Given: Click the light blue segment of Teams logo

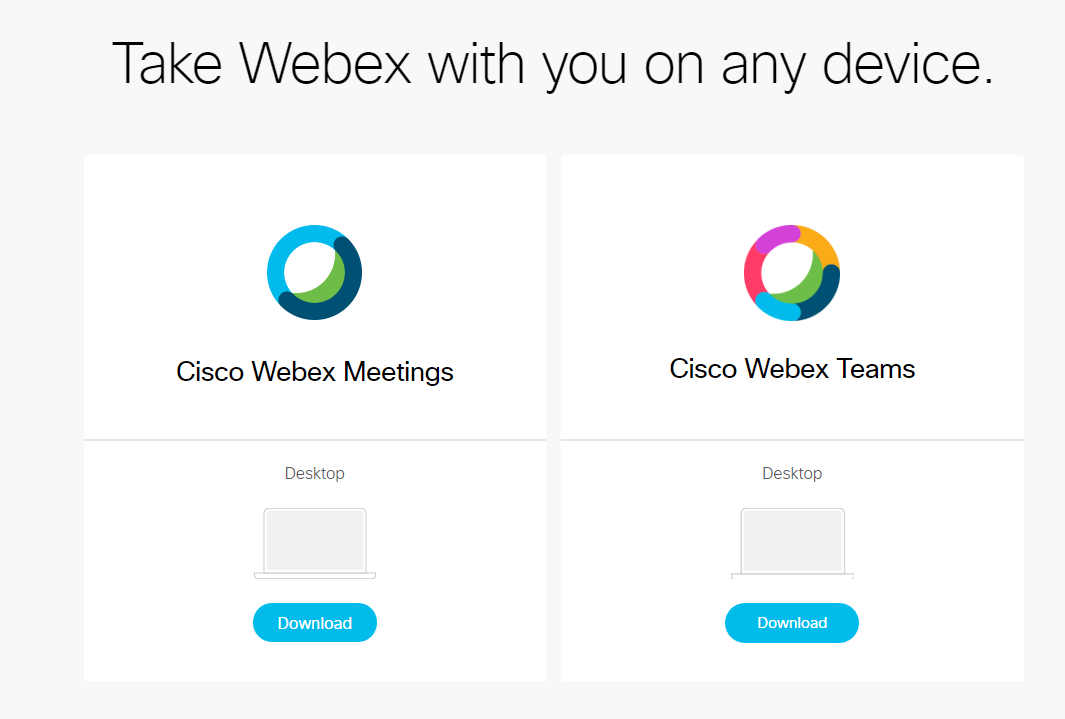Looking at the screenshot, I should 777,307.
